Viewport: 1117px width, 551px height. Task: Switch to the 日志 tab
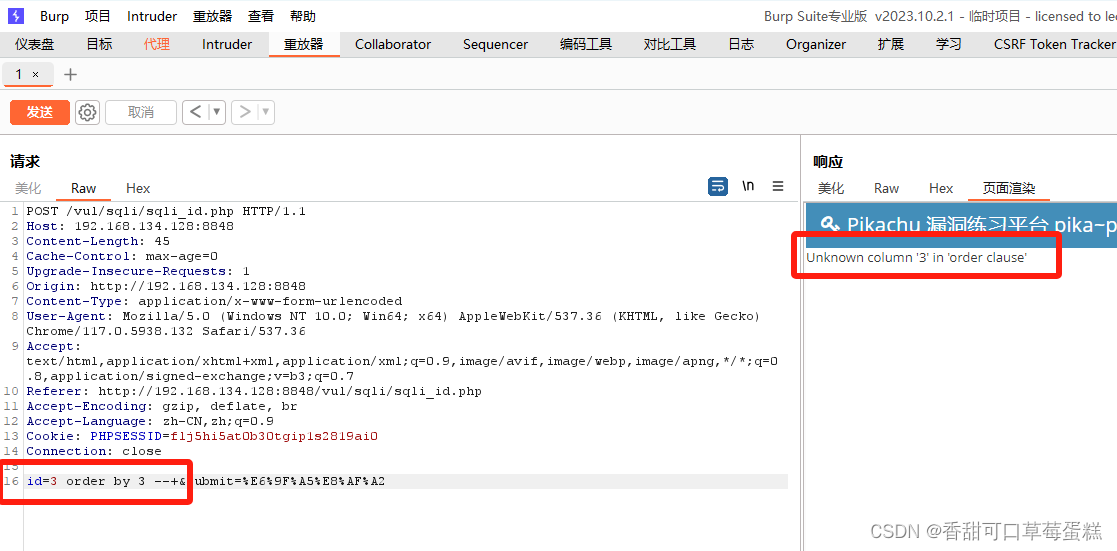(x=741, y=44)
